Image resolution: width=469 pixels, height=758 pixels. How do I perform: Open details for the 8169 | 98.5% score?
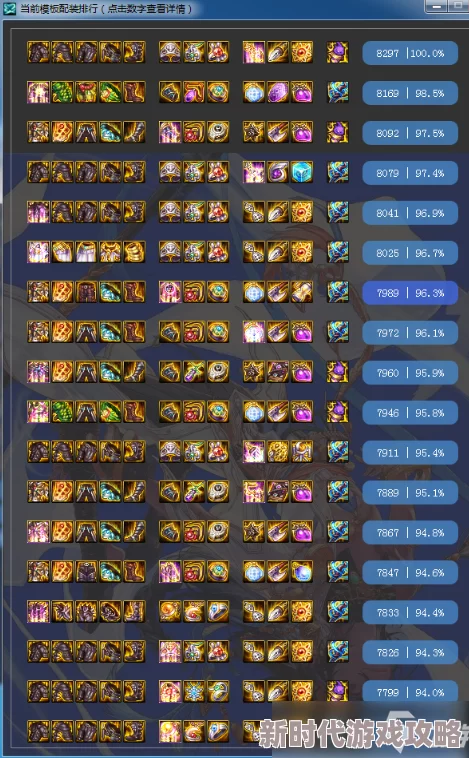pyautogui.click(x=410, y=93)
